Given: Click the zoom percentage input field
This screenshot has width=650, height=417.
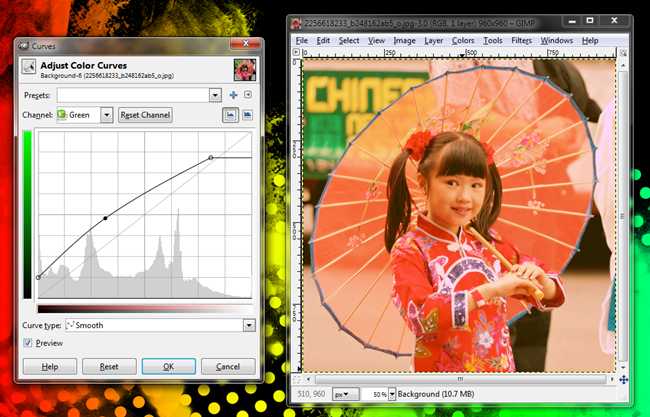Looking at the screenshot, I should tap(375, 394).
